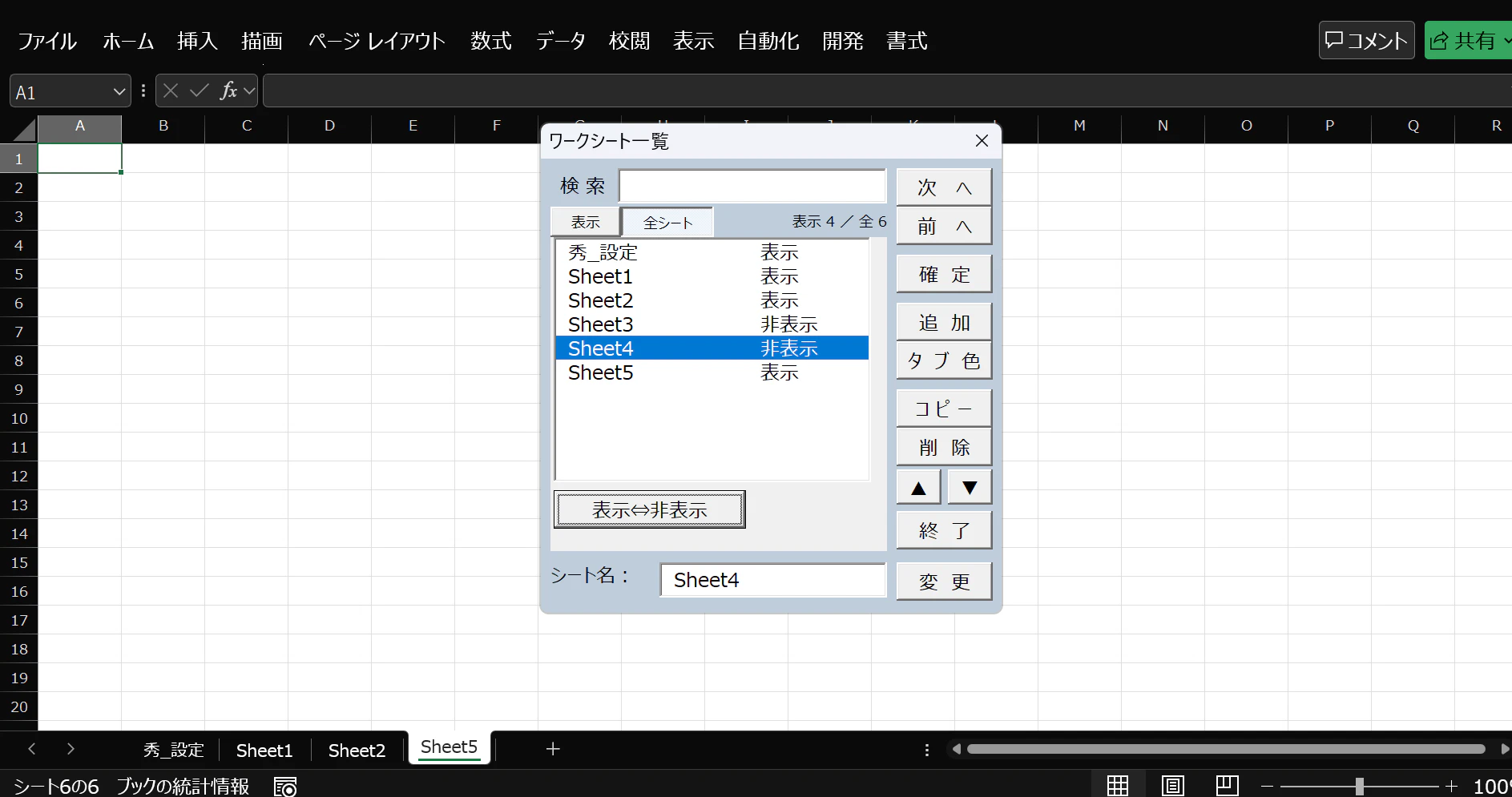The width and height of the screenshot is (1512, 797).
Task: Expand the fx function dropdown chevron
Action: [x=249, y=91]
